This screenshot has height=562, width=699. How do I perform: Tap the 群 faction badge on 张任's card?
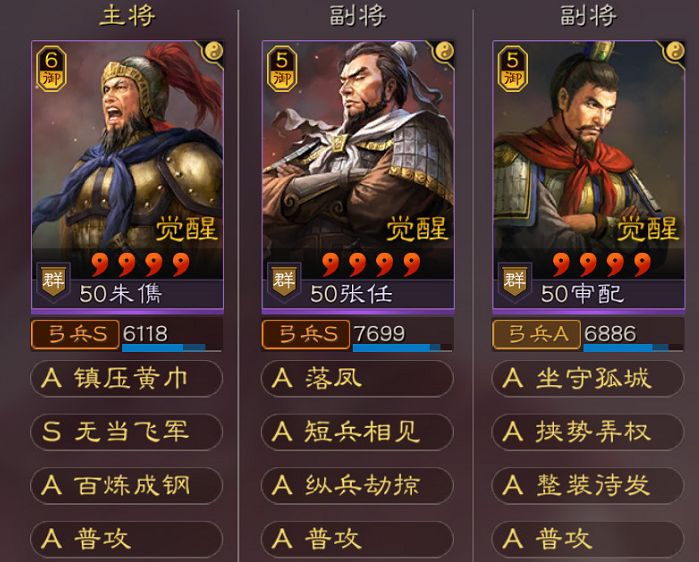284,281
